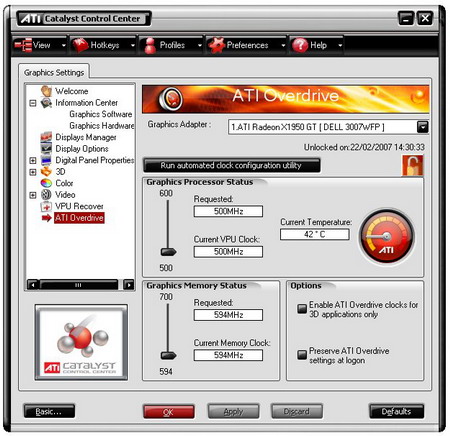Open the Profiles menu
This screenshot has width=450, height=436.
coord(172,45)
